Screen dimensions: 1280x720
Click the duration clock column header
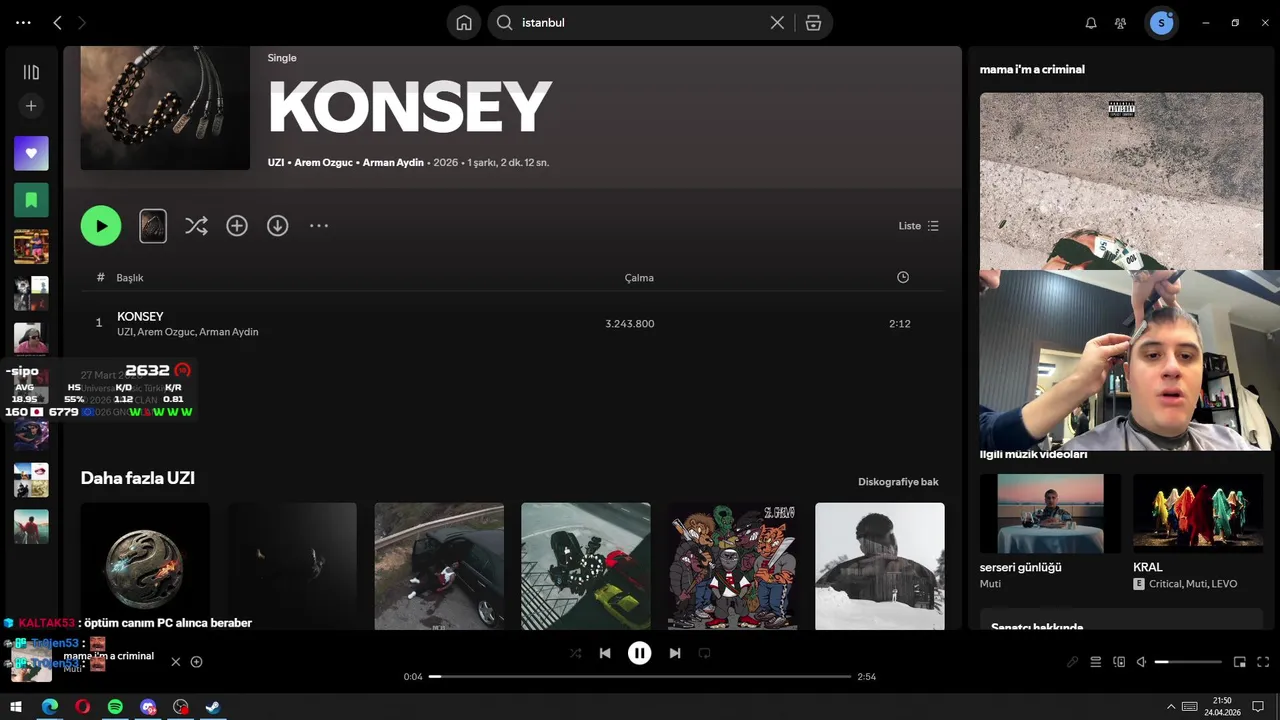[x=903, y=277]
